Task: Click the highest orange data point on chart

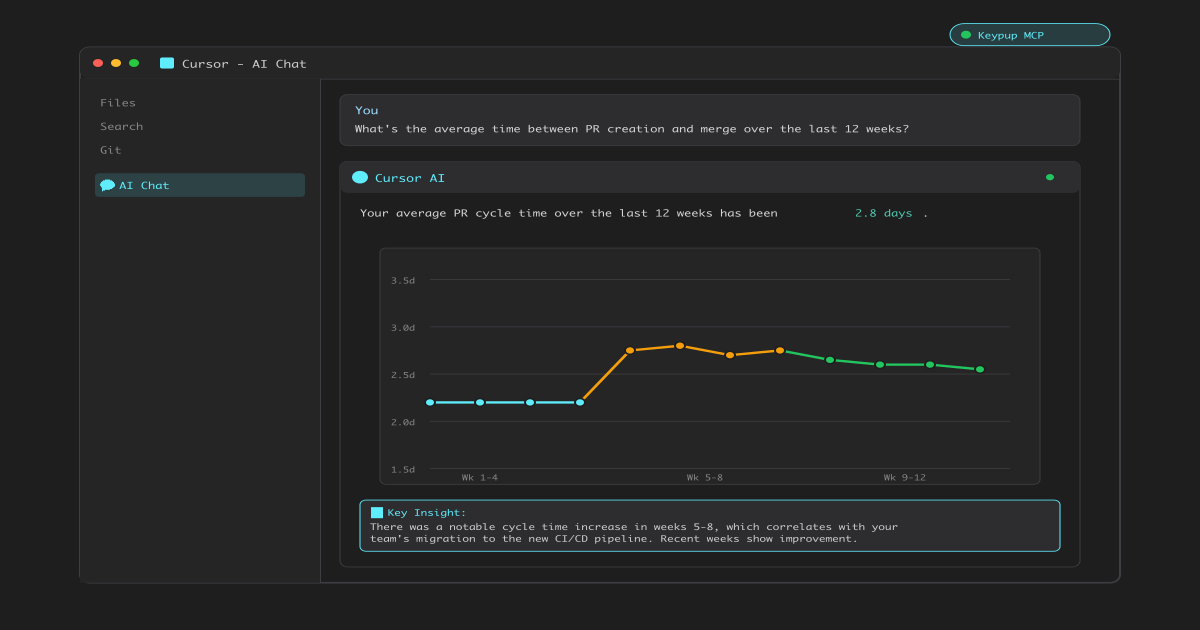Action: click(x=680, y=345)
